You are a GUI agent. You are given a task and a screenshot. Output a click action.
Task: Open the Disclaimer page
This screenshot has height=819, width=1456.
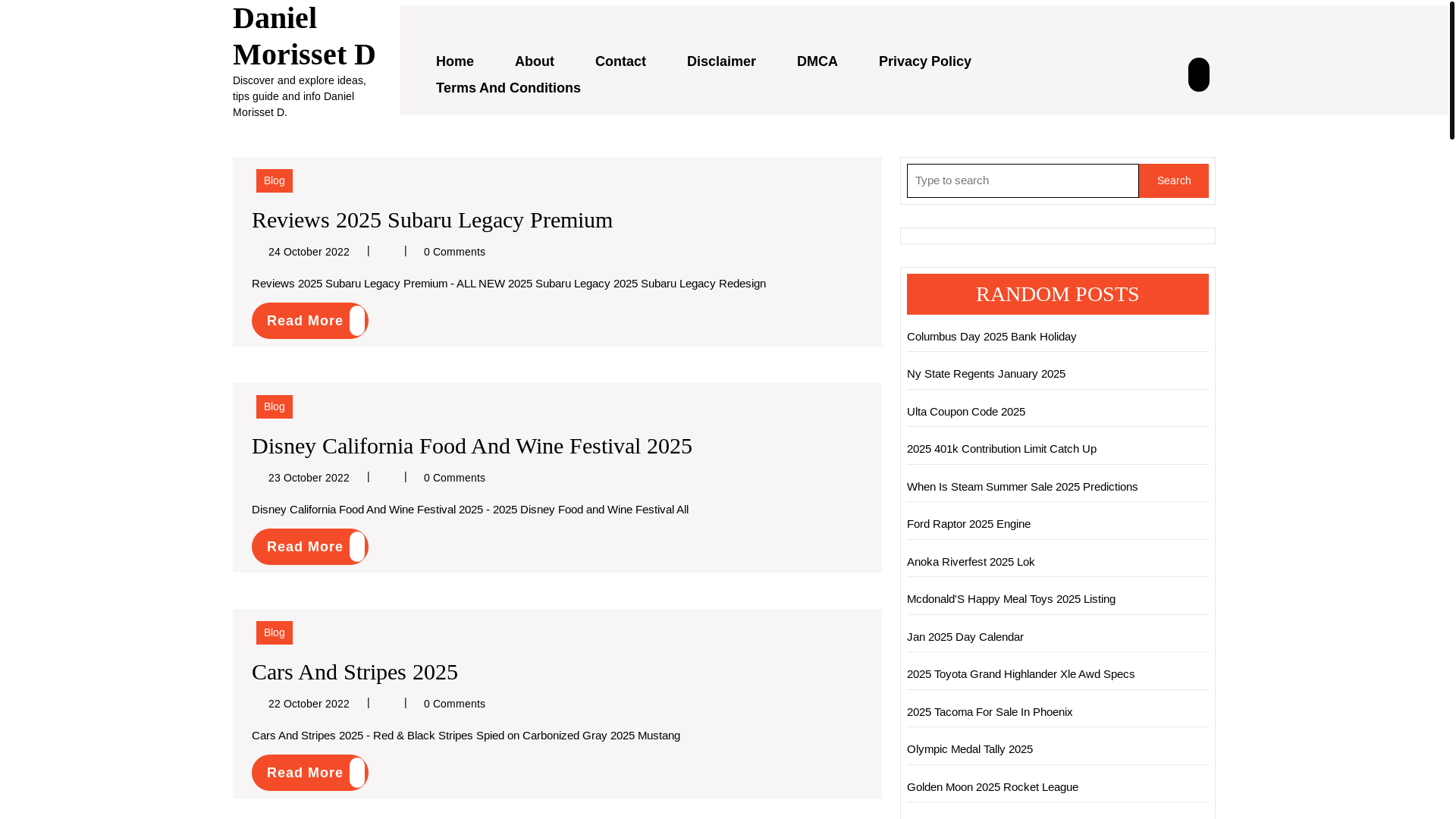click(721, 61)
